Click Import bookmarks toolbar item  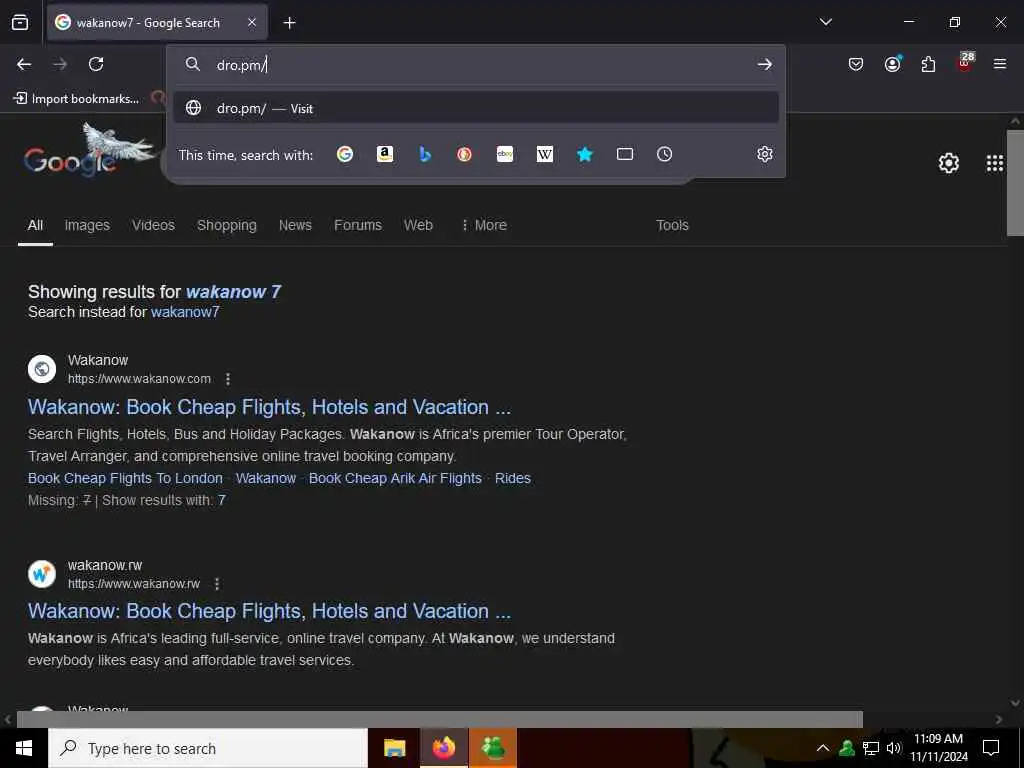tap(76, 99)
